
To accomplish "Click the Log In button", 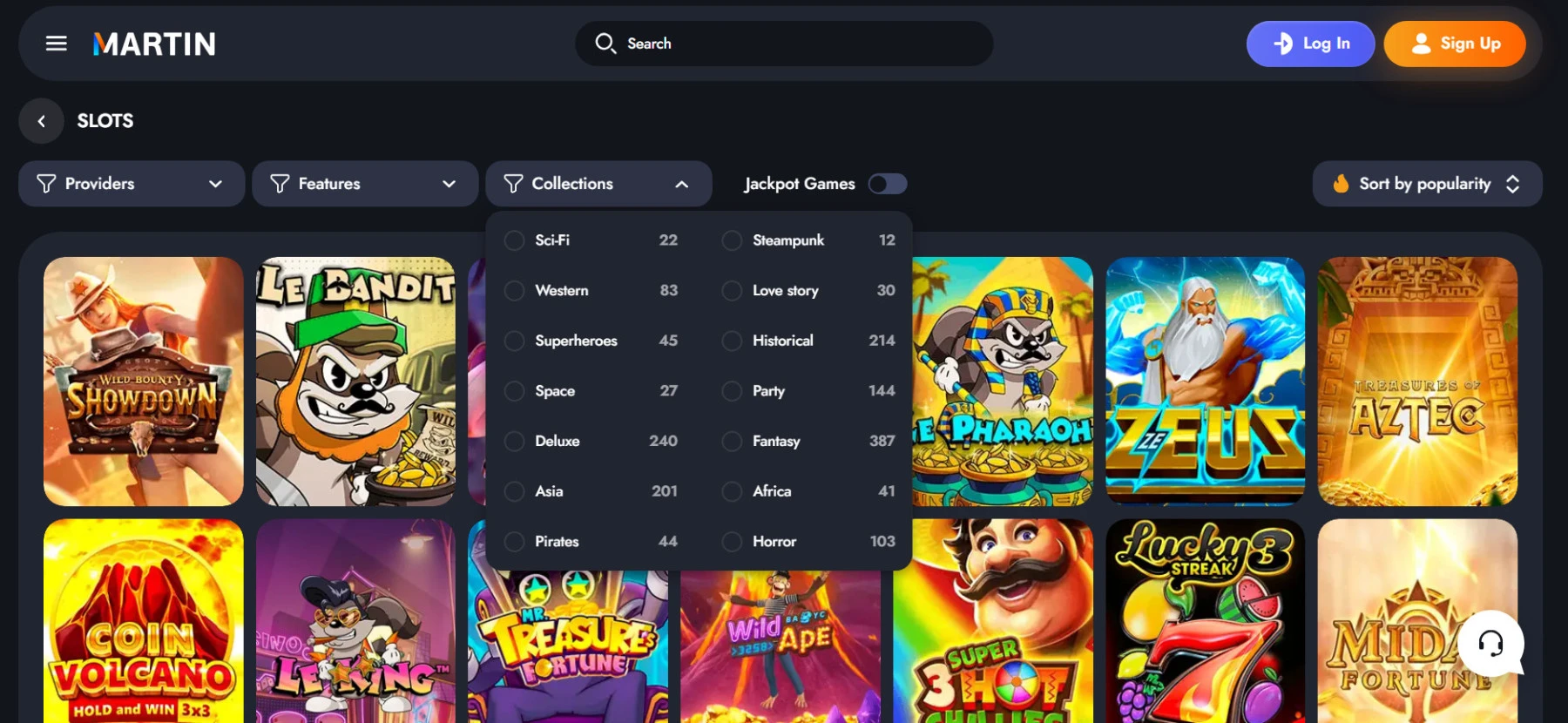I will coord(1310,44).
